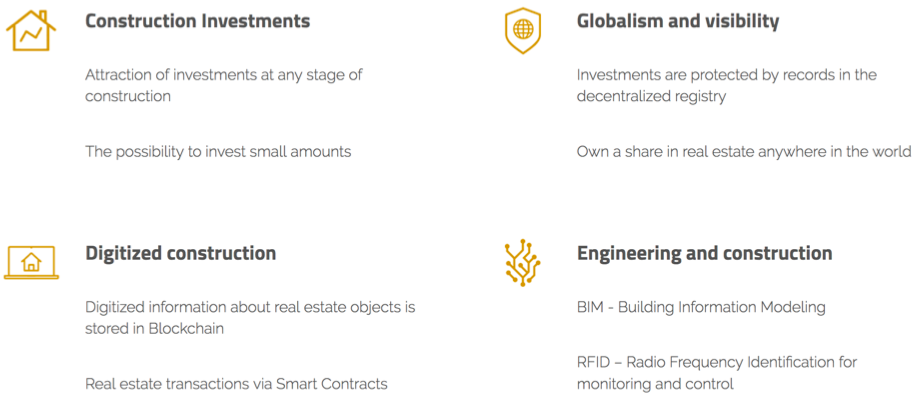Select the Globalism and visibility heading
The image size is (916, 393).
click(678, 22)
